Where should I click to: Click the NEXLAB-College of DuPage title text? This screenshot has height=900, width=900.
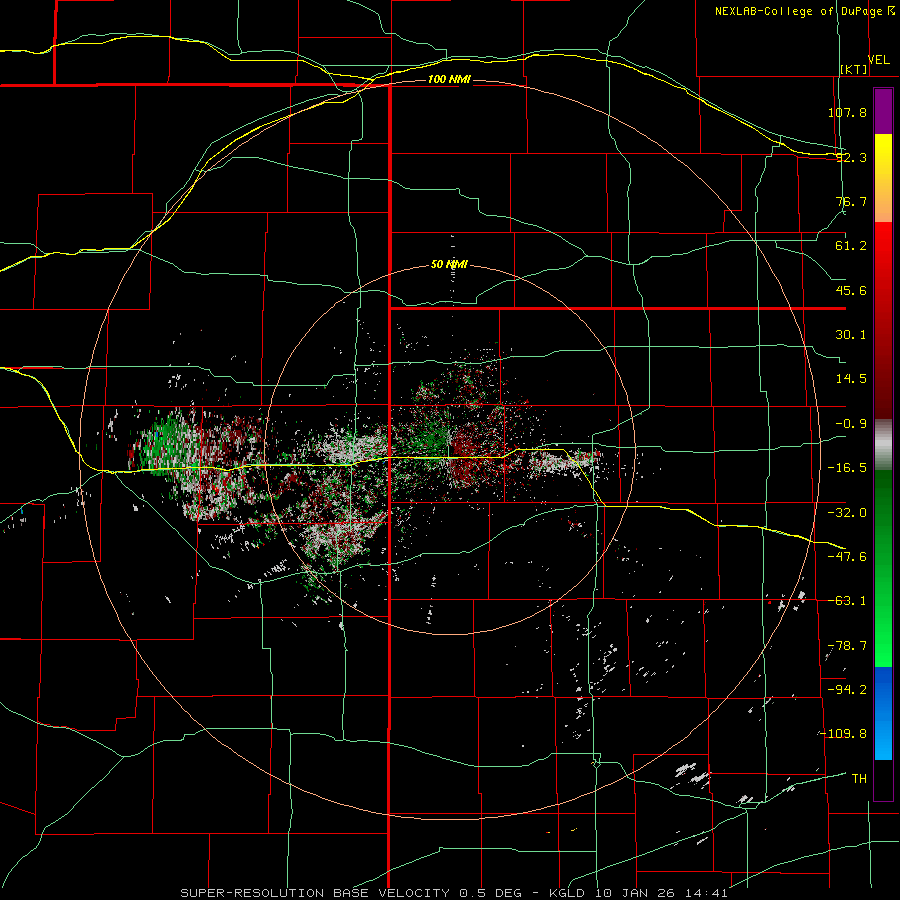799,11
